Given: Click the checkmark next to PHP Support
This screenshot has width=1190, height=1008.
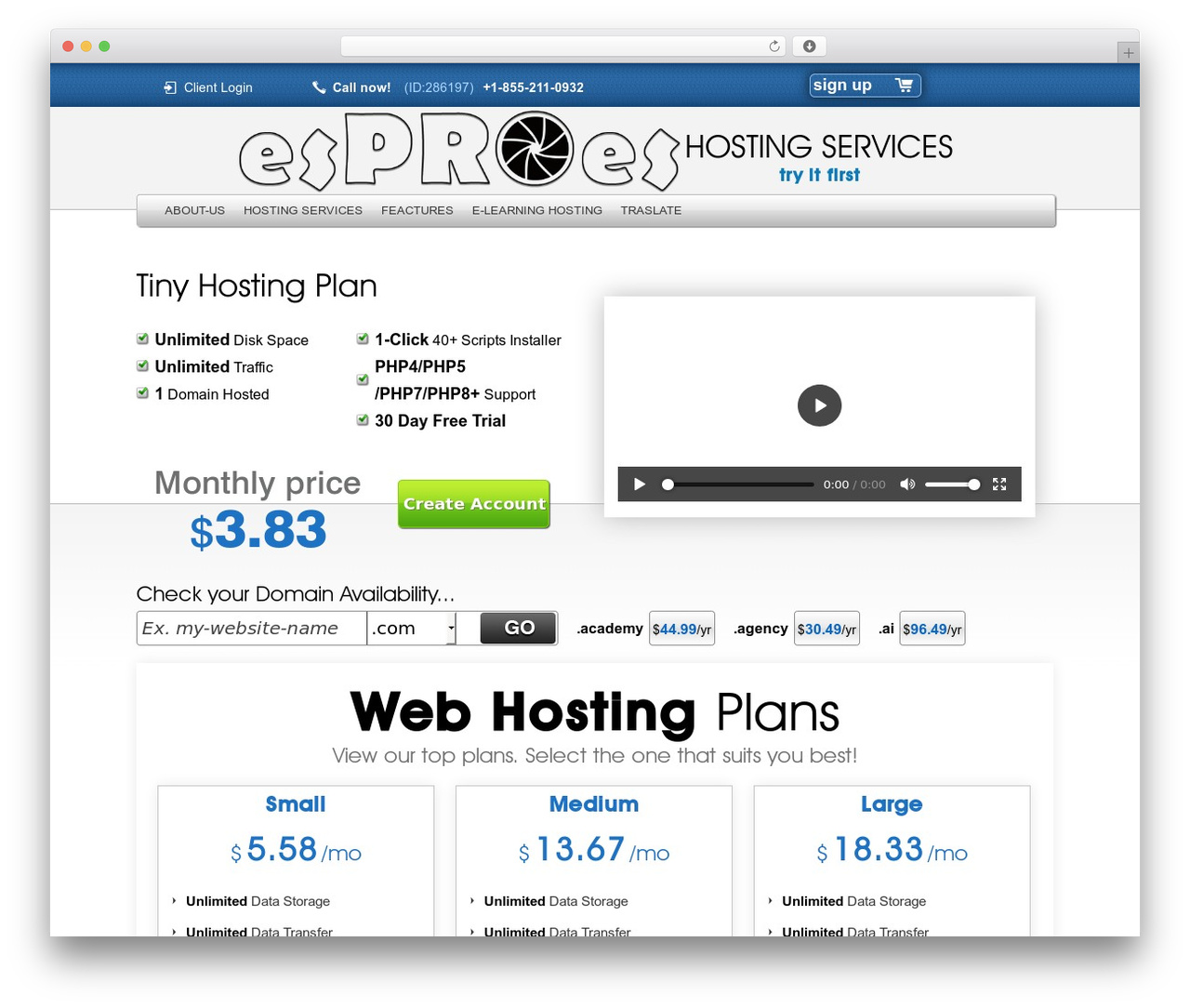Looking at the screenshot, I should click(363, 379).
